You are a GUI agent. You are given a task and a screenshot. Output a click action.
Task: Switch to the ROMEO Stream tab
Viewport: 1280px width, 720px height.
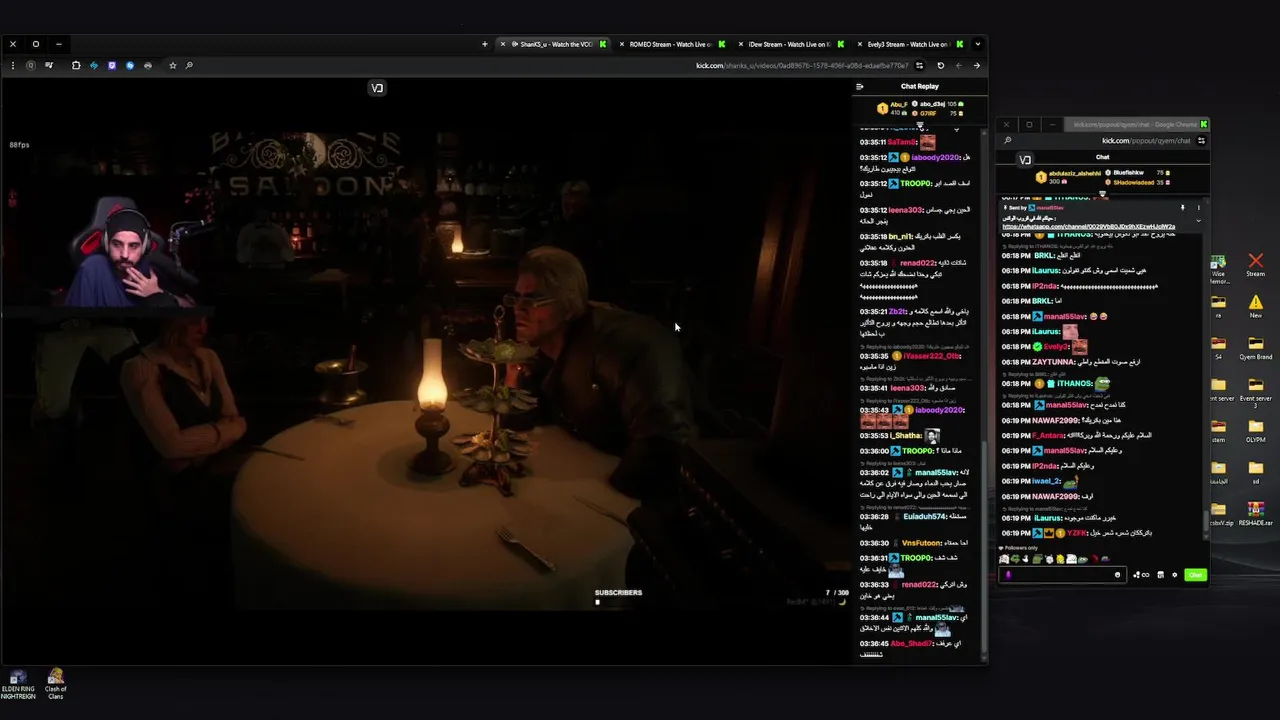click(671, 44)
